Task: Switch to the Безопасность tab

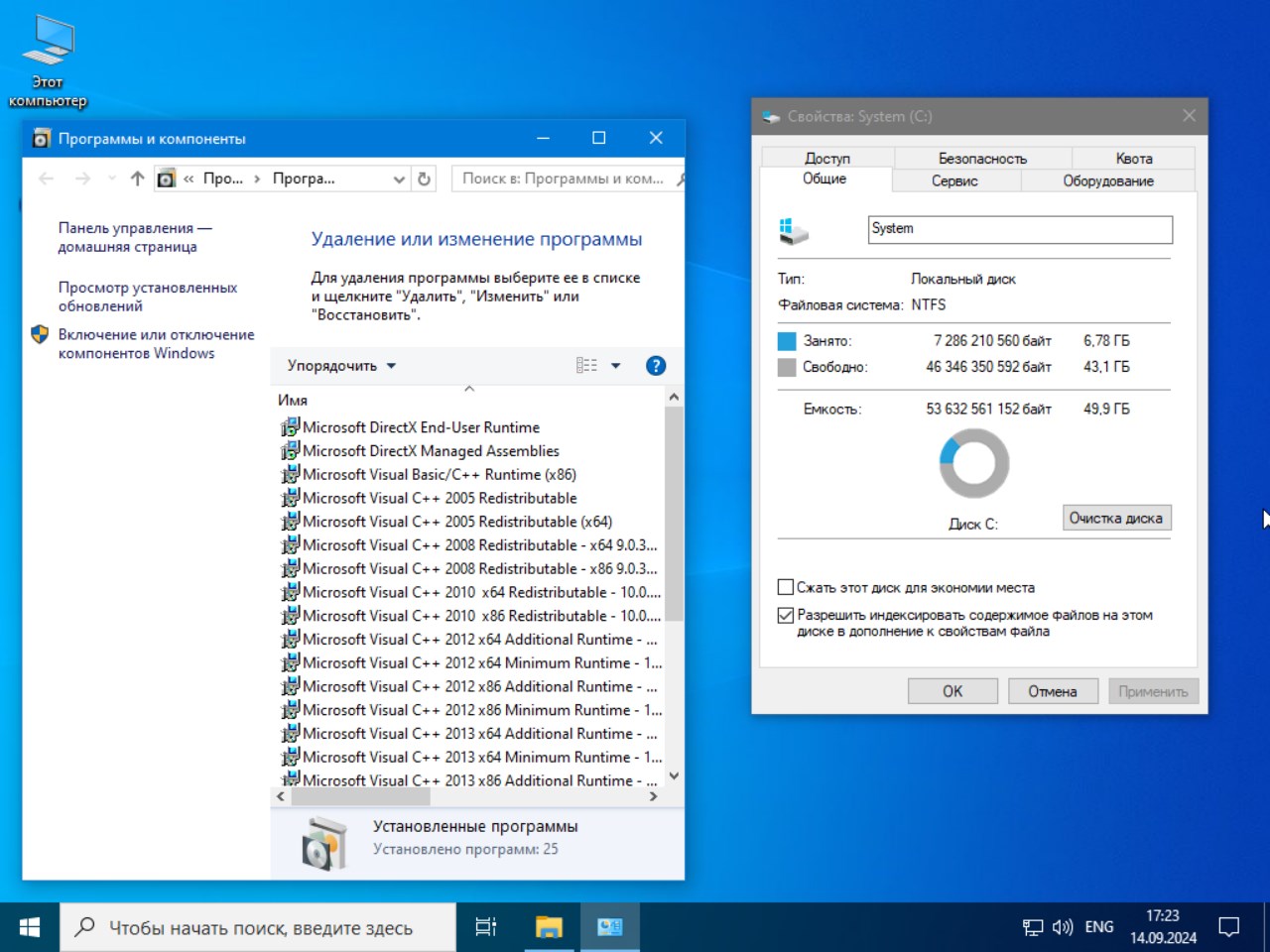Action: point(982,159)
